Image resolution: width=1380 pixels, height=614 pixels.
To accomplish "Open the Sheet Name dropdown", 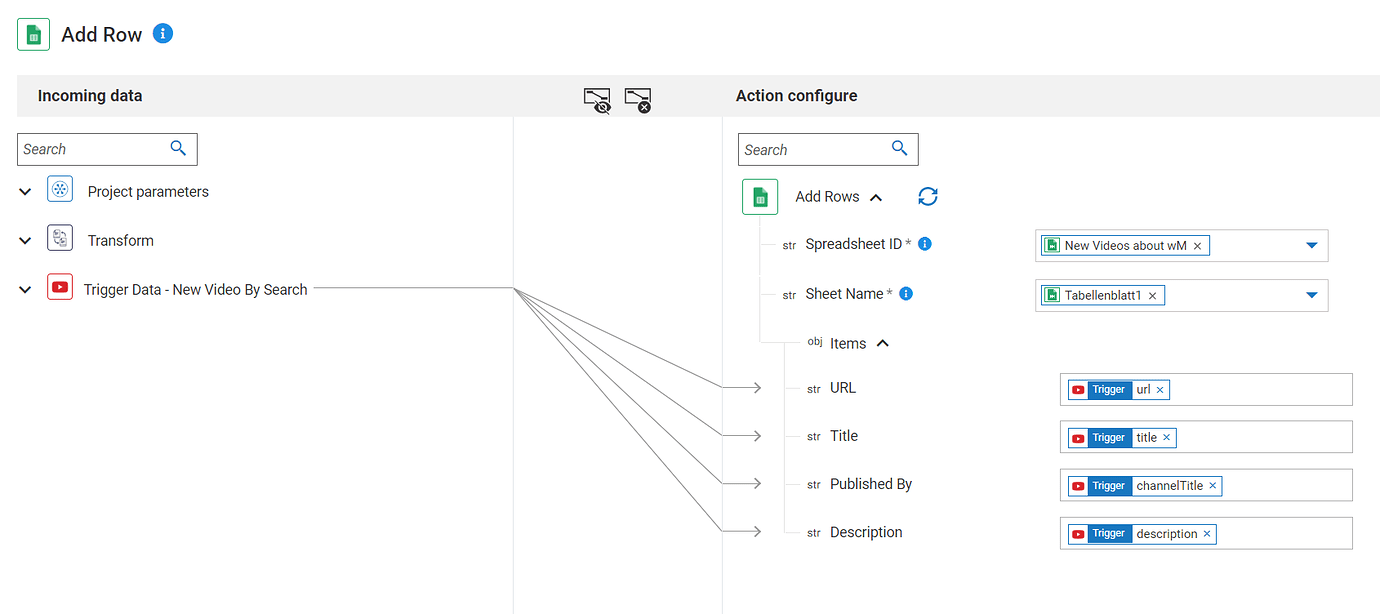I will [x=1311, y=295].
